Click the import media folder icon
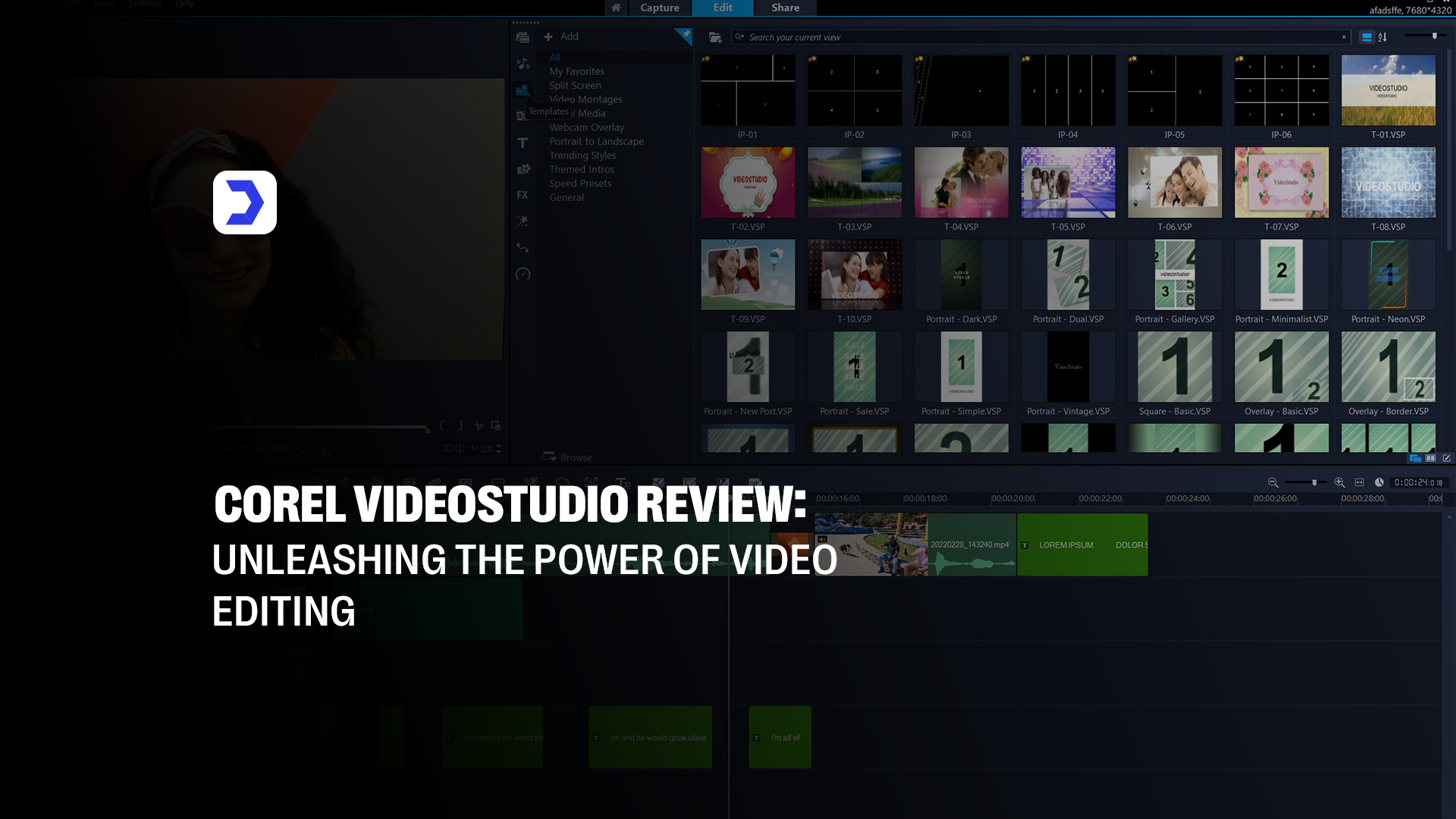 [x=714, y=37]
